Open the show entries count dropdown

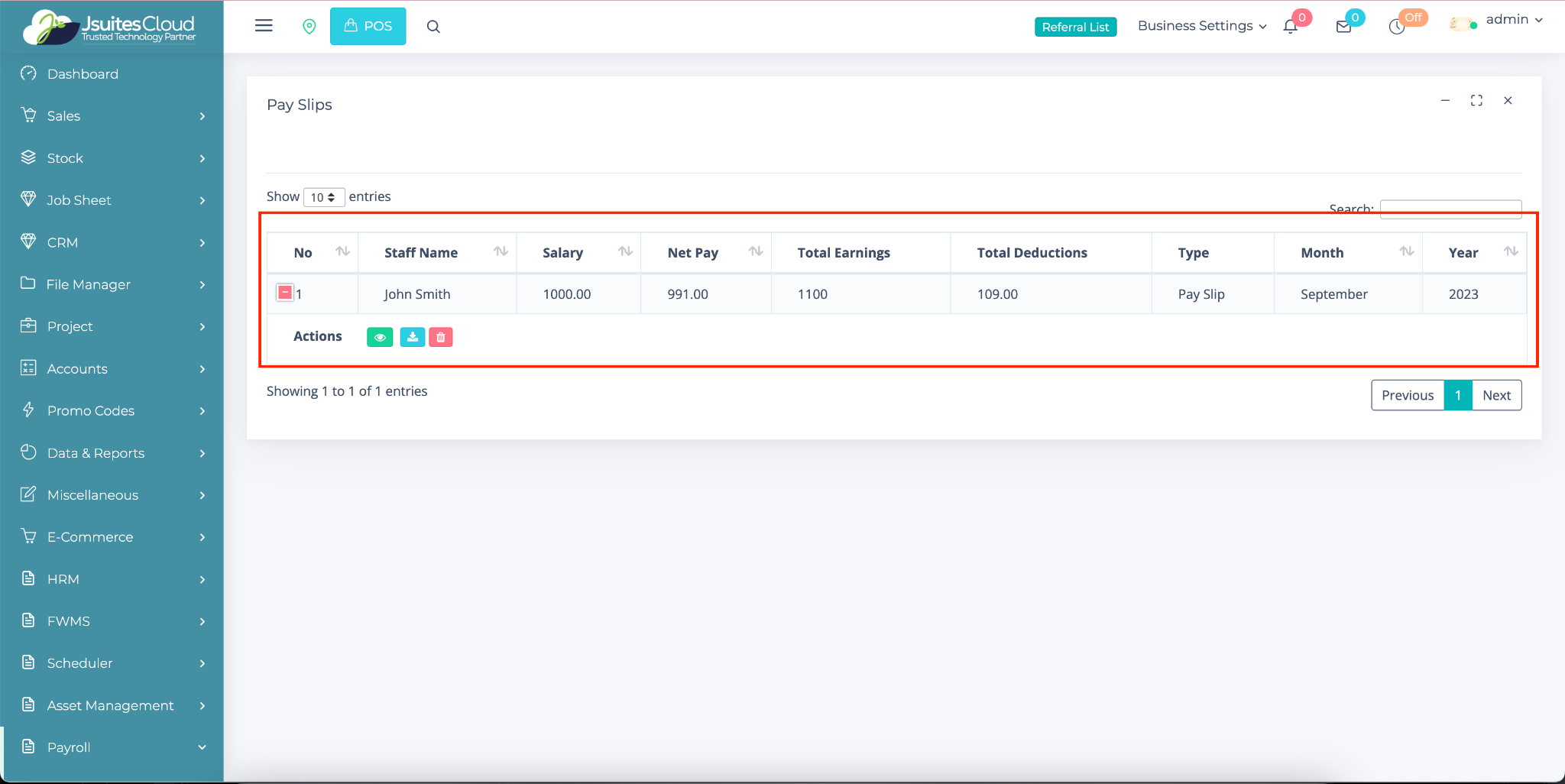click(323, 197)
